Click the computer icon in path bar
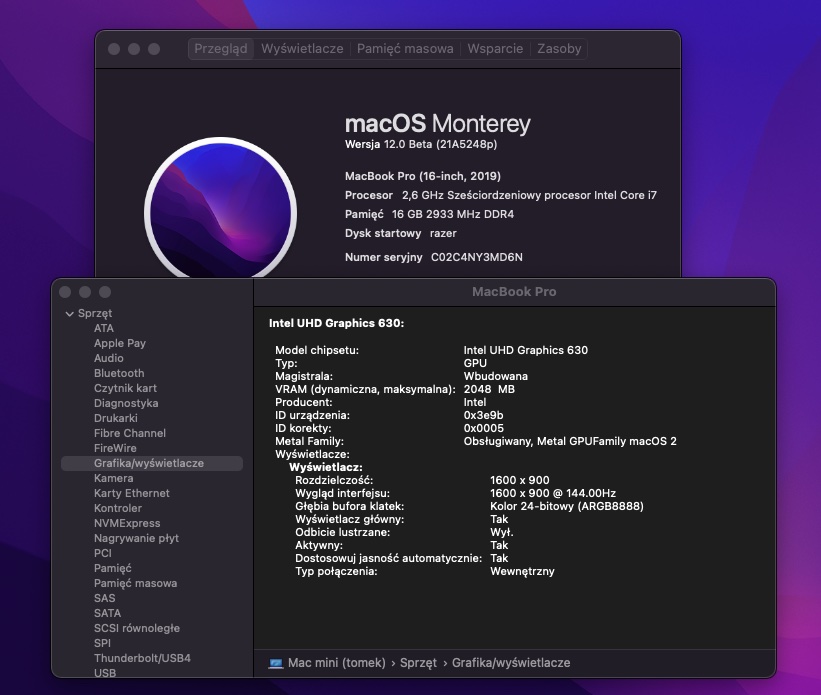Viewport: 821px width, 695px height. 275,664
